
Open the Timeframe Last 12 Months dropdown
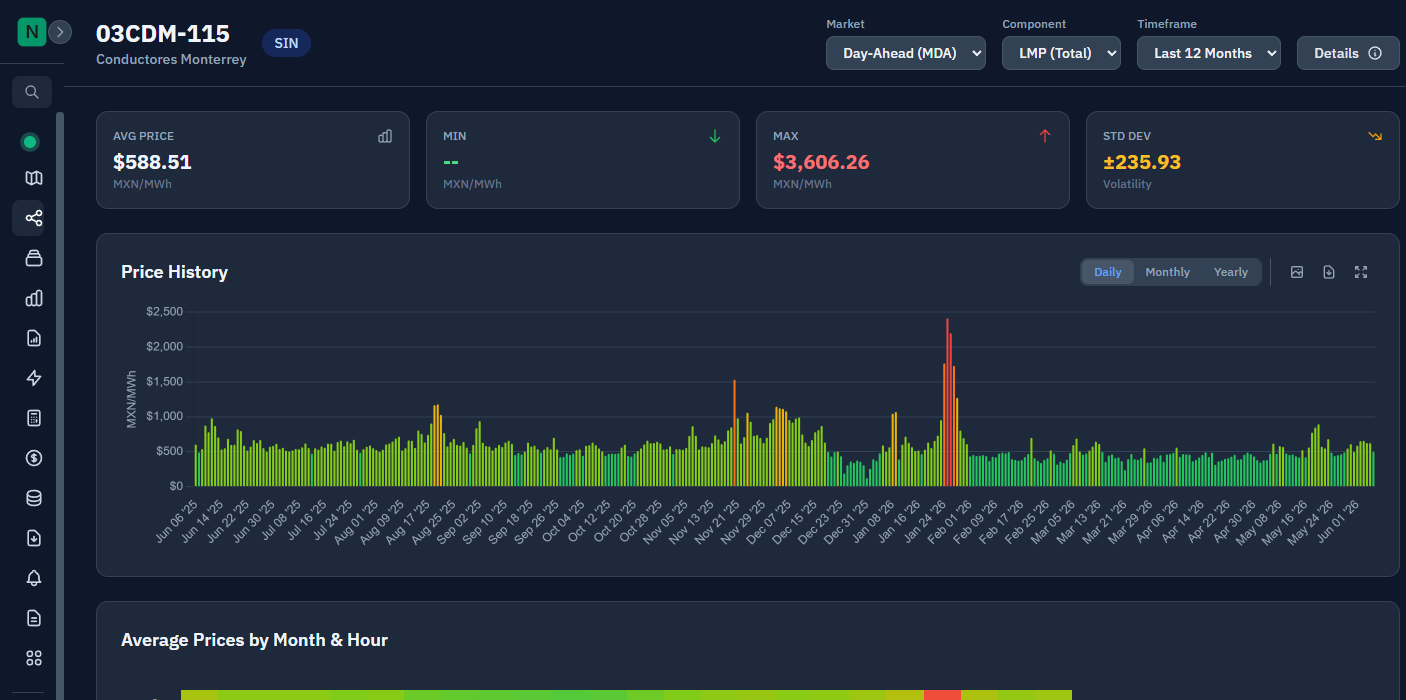(x=1209, y=53)
